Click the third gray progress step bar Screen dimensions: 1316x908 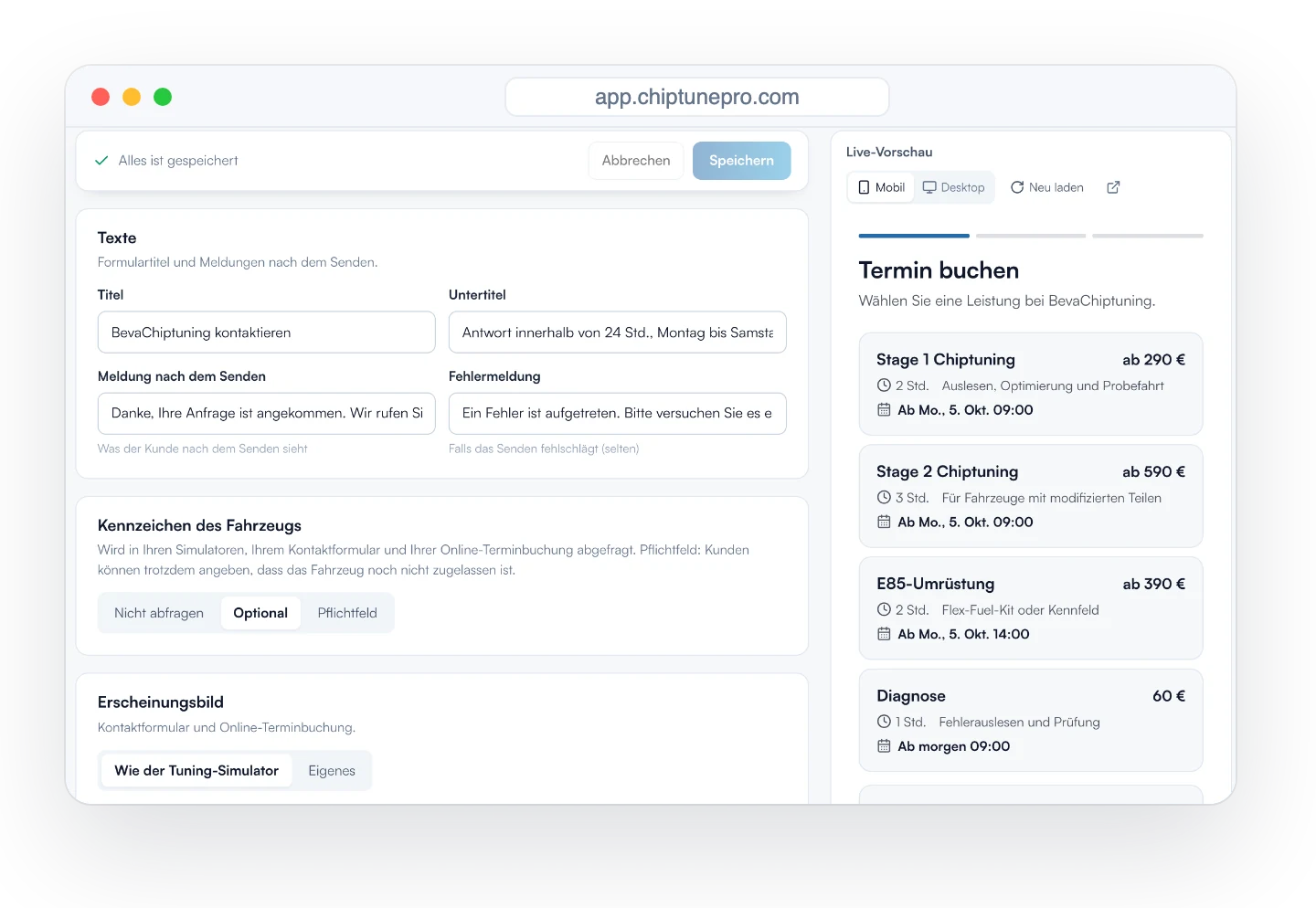point(1148,236)
